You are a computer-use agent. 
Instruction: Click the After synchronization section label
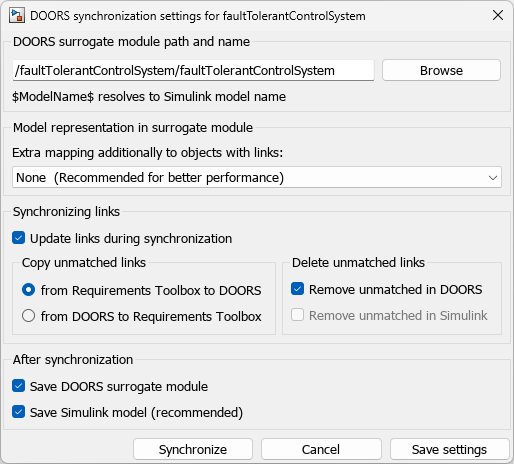coord(73,360)
